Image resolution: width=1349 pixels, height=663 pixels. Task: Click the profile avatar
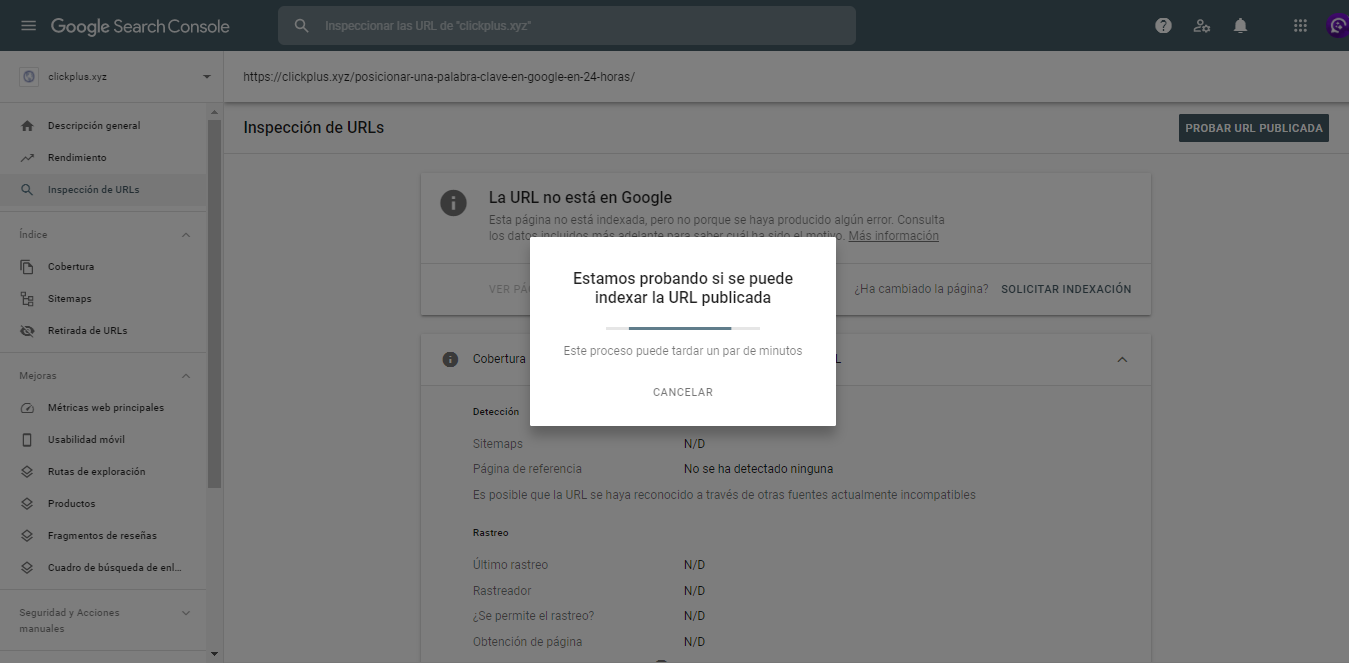coord(1337,24)
